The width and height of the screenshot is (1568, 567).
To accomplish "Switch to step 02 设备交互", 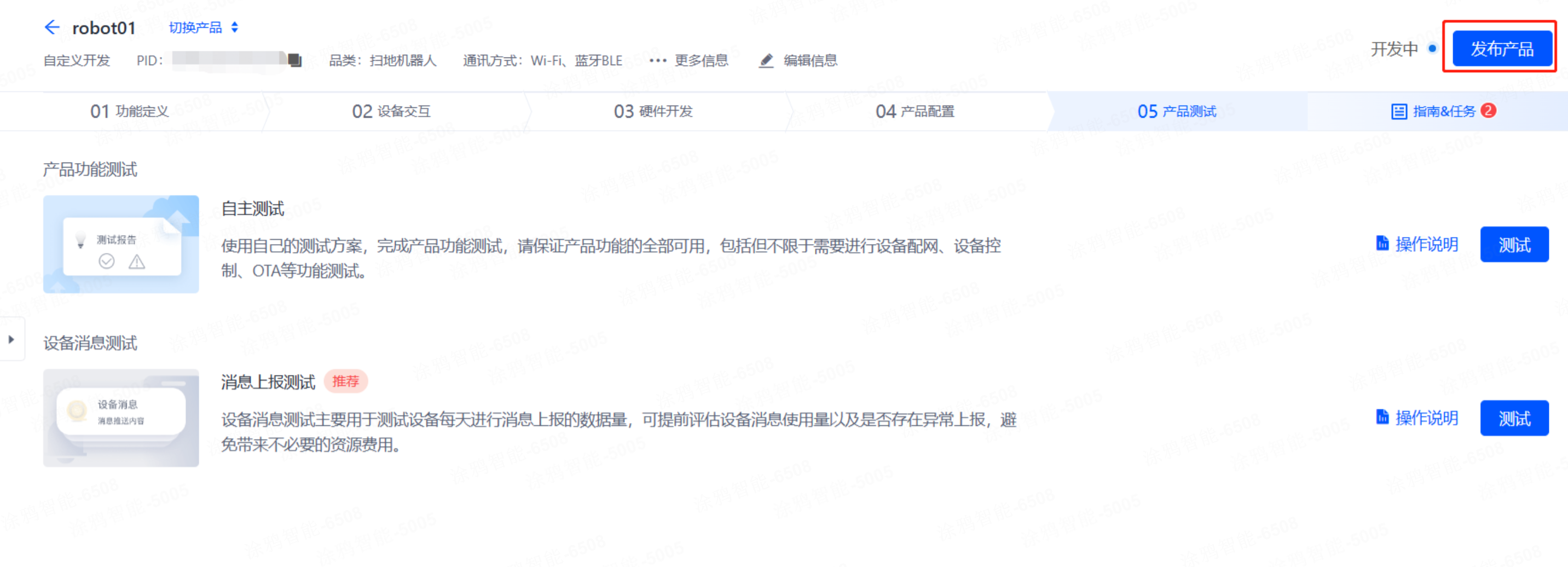I will point(391,112).
